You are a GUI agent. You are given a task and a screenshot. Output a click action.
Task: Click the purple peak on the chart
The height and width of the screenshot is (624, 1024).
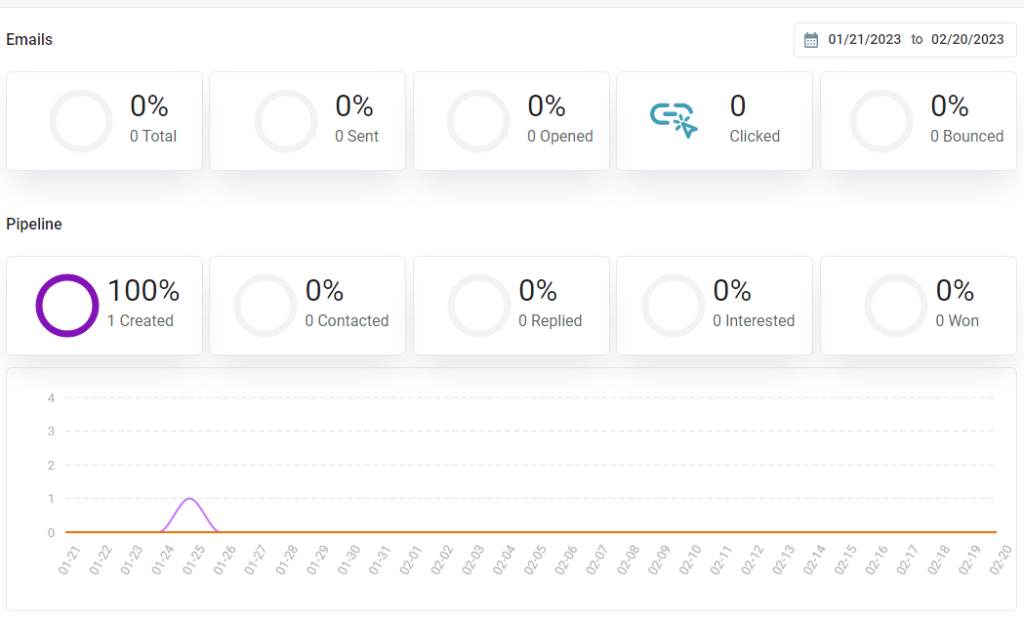click(189, 499)
